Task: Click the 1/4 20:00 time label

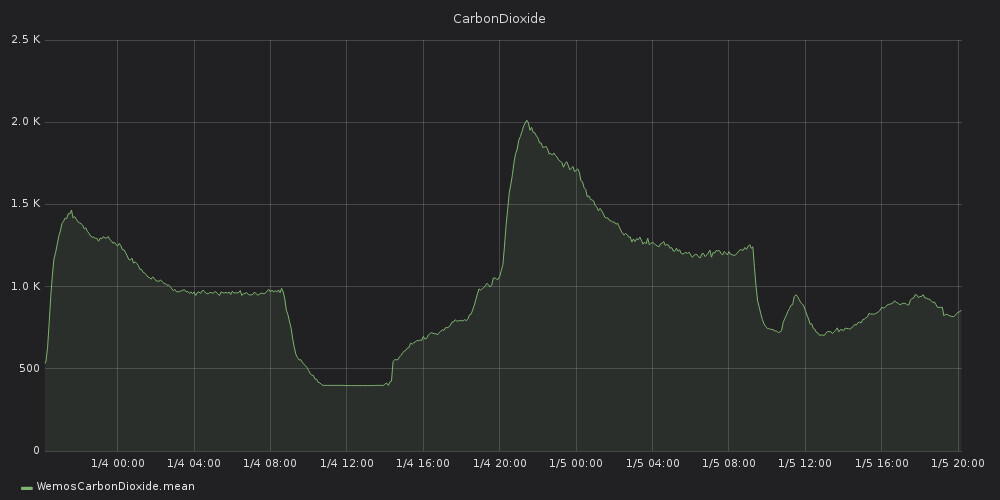Action: [499, 463]
